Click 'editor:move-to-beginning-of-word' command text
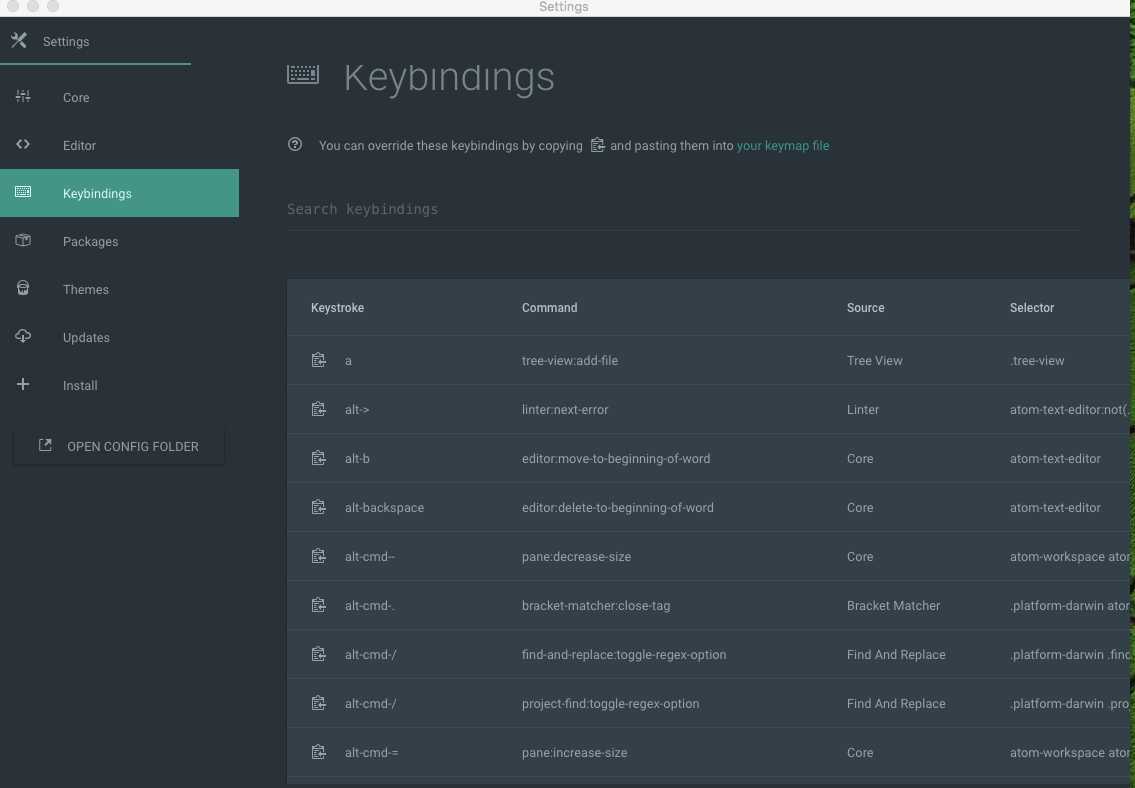1135x788 pixels. [615, 458]
